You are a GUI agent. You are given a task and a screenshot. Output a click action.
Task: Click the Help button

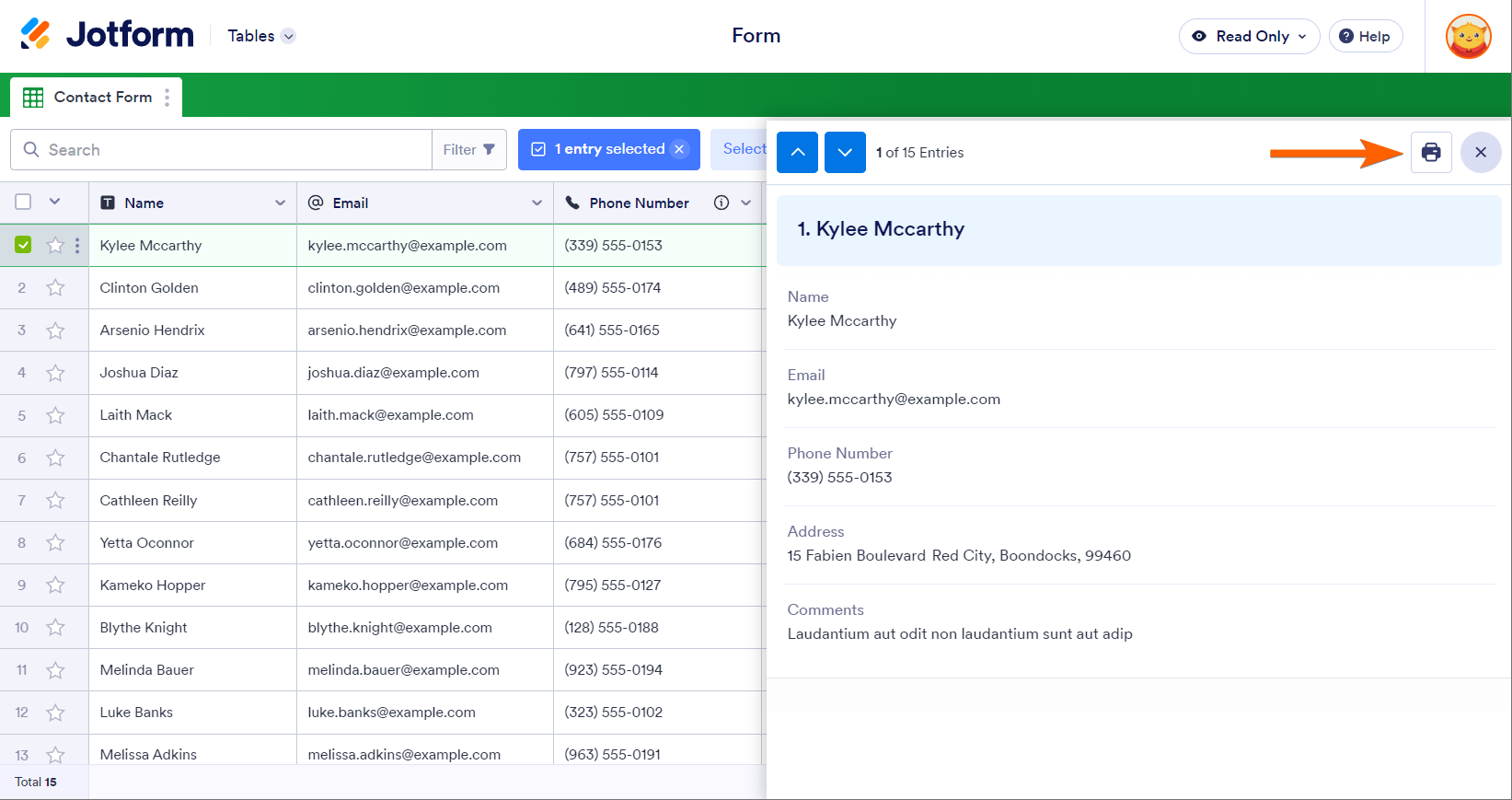pos(1365,37)
